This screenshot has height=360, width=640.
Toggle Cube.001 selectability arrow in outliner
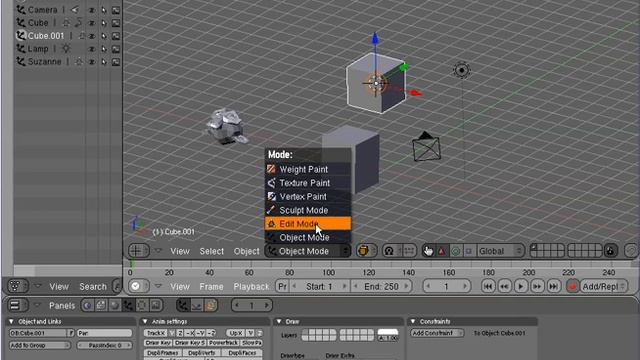coord(104,36)
